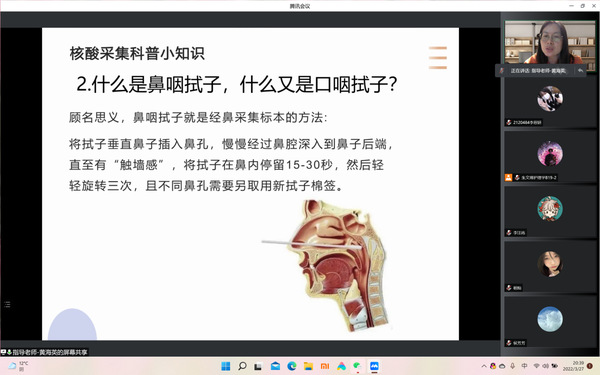The image size is (600, 375).
Task: Toggle the Chinese input method indicator
Action: pos(524,366)
